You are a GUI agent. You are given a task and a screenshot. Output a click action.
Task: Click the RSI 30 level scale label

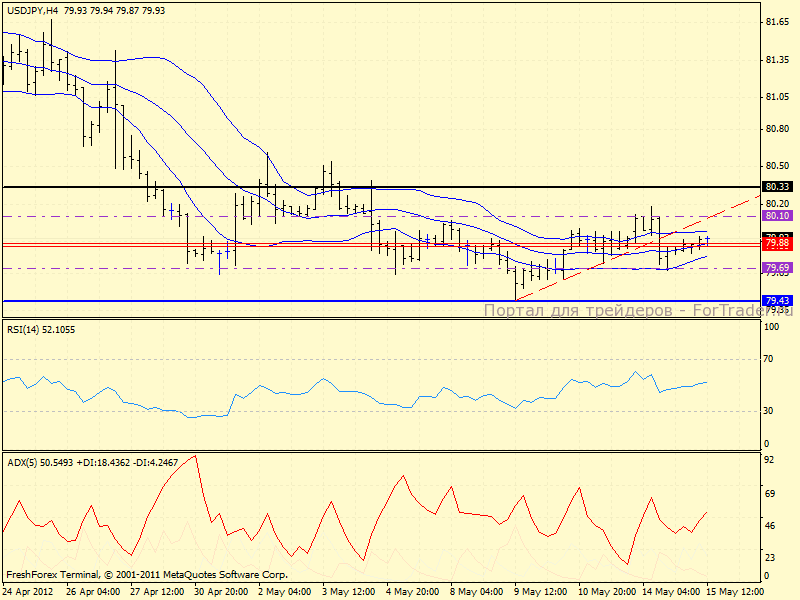pyautogui.click(x=770, y=410)
